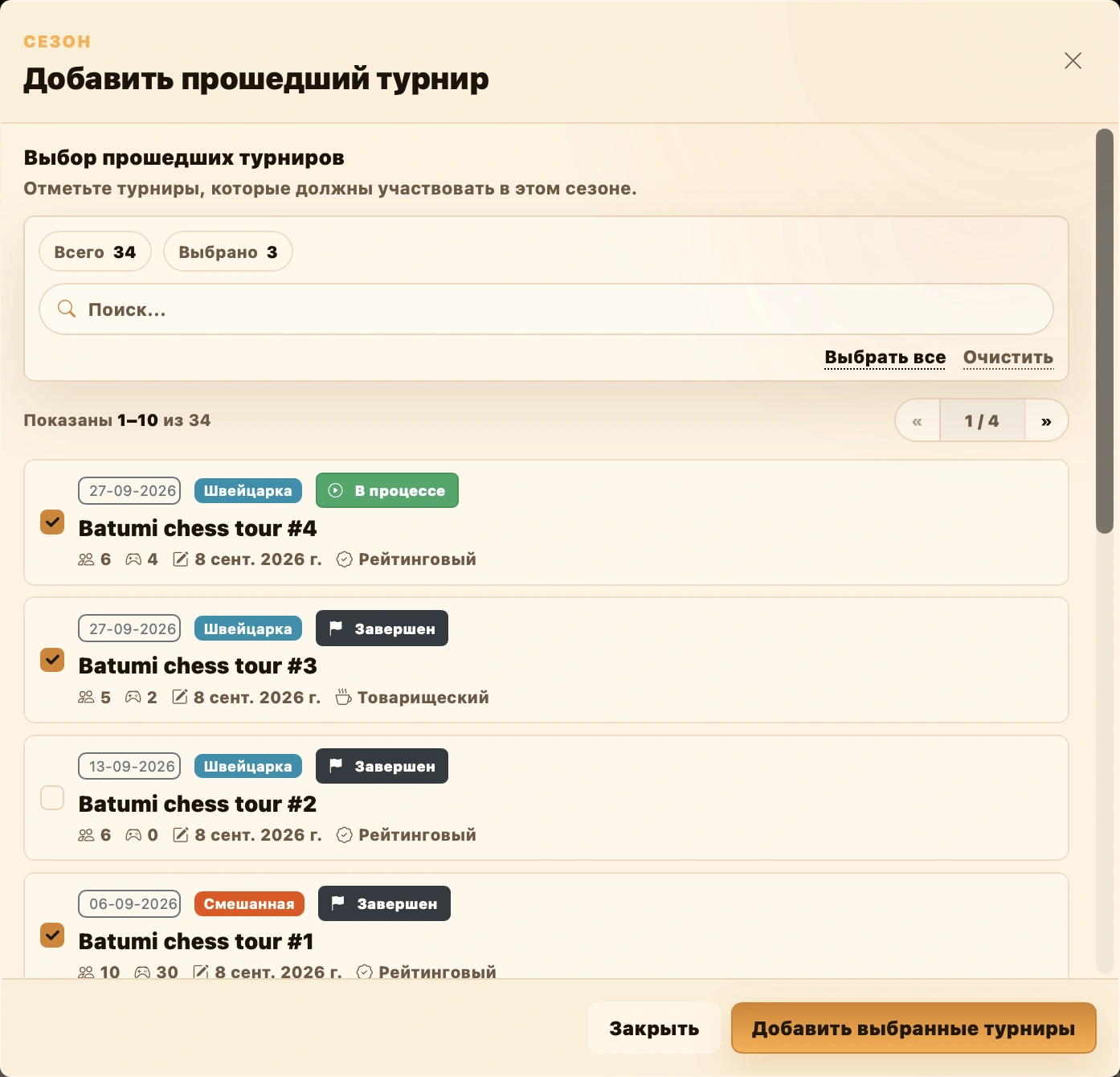1120x1077 pixels.
Task: Click the page indicator '1 / 4'
Action: tap(982, 420)
